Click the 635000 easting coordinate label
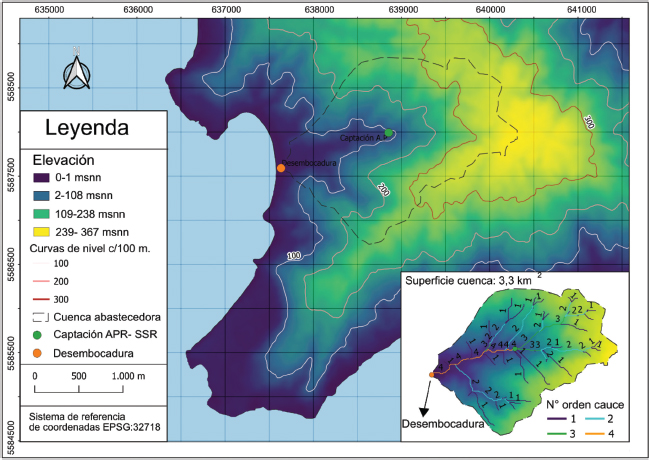Image resolution: width=649 pixels, height=460 pixels. (50, 10)
